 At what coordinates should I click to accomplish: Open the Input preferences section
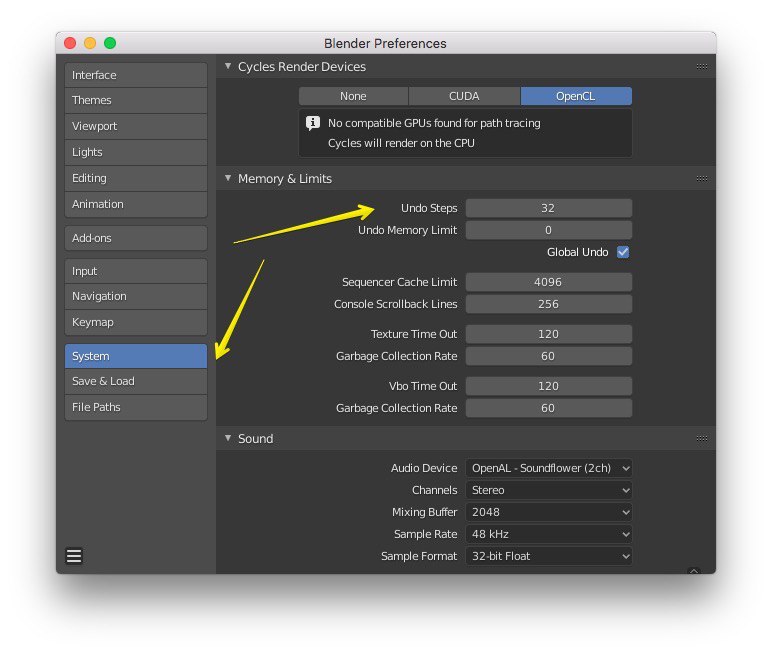coord(136,271)
